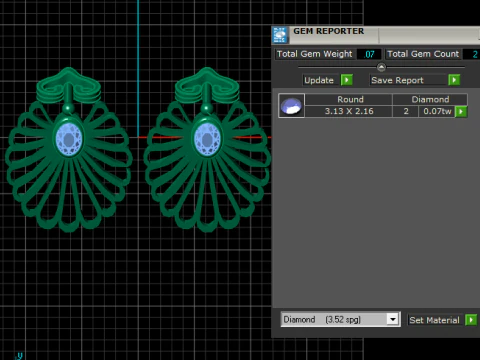
Task: Click the Total Gem Weight value .07
Action: [369, 54]
